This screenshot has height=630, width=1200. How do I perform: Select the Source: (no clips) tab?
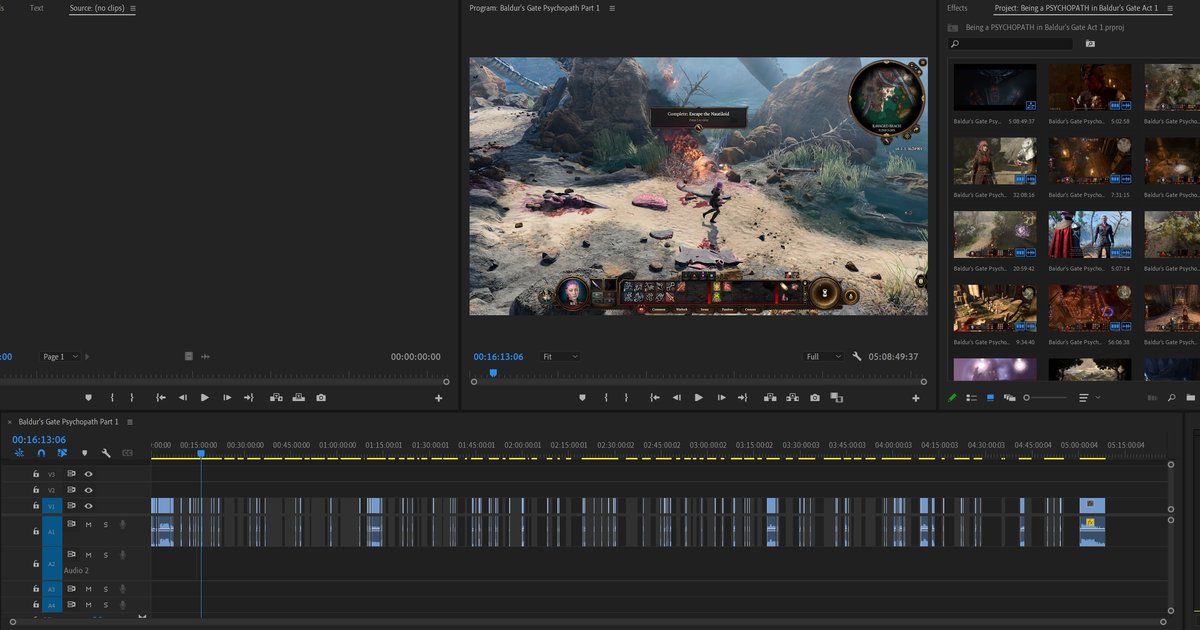click(97, 8)
